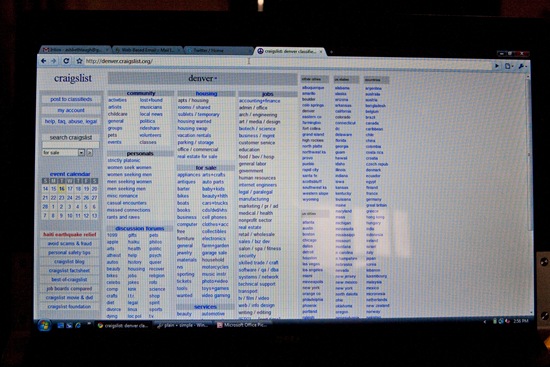Click the browser forward arrow
The image size is (550, 367).
click(x=54, y=61)
